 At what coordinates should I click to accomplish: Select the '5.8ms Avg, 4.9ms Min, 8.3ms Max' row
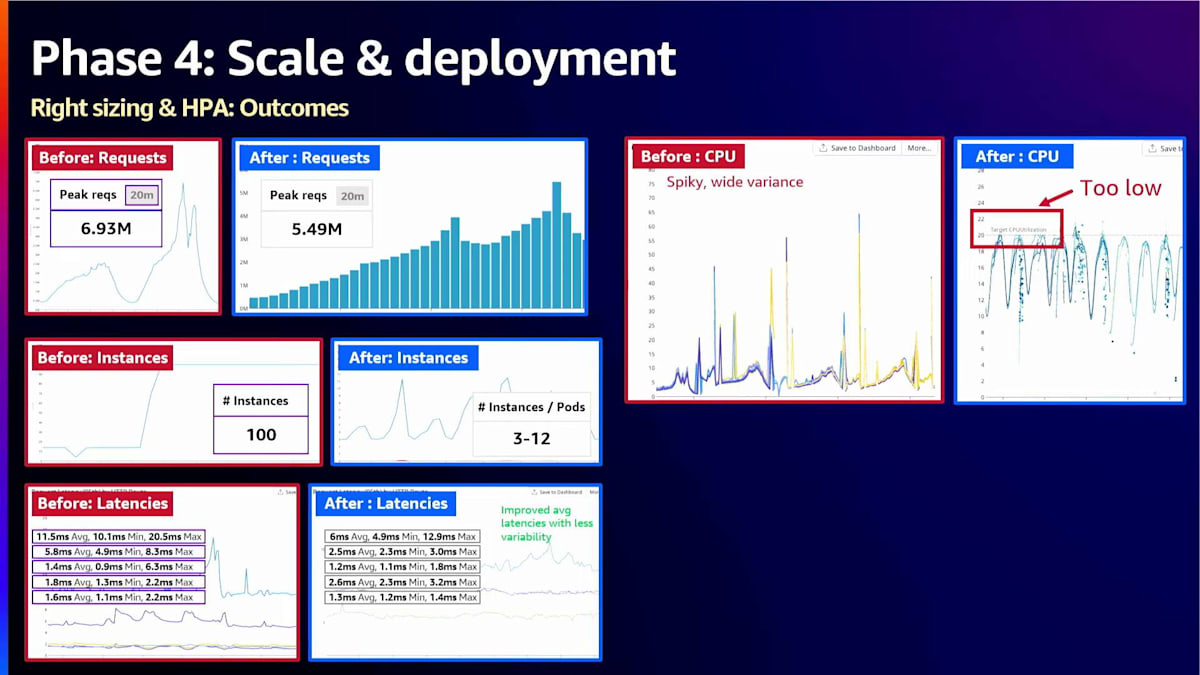(x=118, y=552)
